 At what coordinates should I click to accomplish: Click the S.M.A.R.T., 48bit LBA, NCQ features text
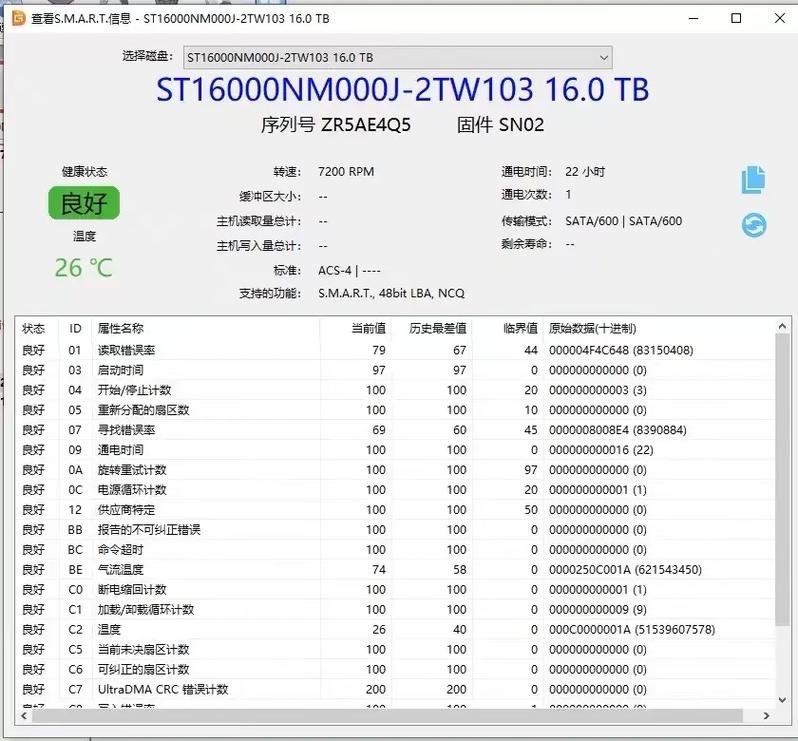click(x=391, y=293)
